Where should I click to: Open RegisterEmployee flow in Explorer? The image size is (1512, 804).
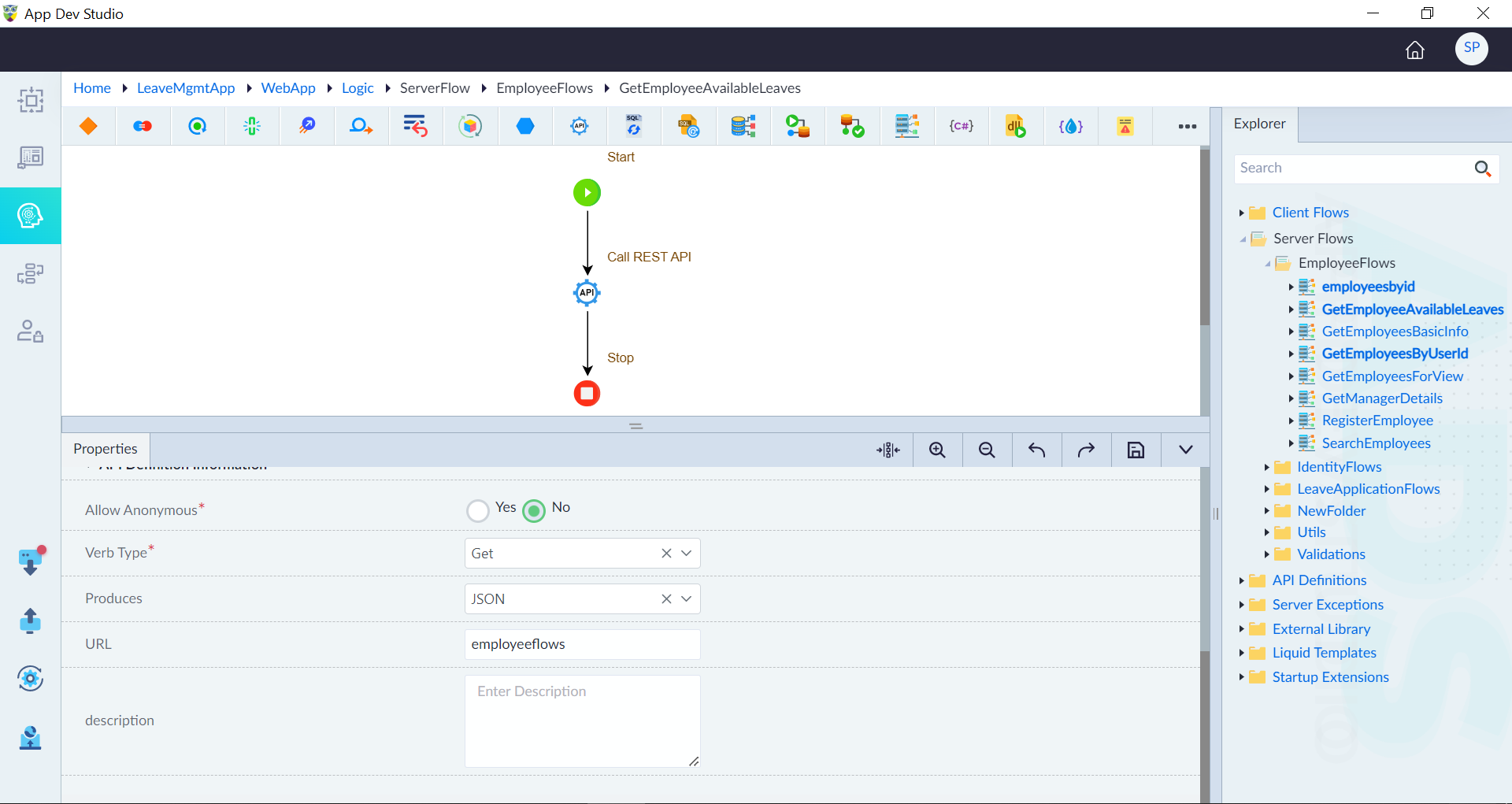click(x=1377, y=421)
